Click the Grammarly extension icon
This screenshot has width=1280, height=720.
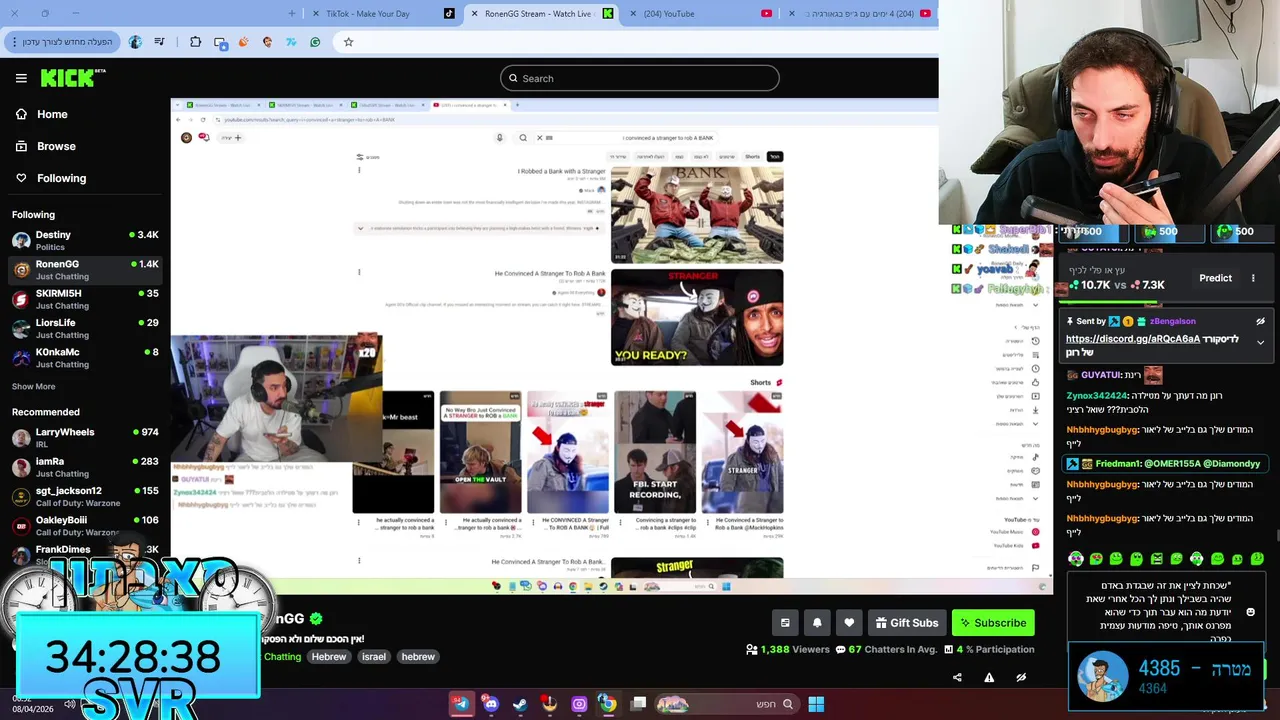pos(315,42)
